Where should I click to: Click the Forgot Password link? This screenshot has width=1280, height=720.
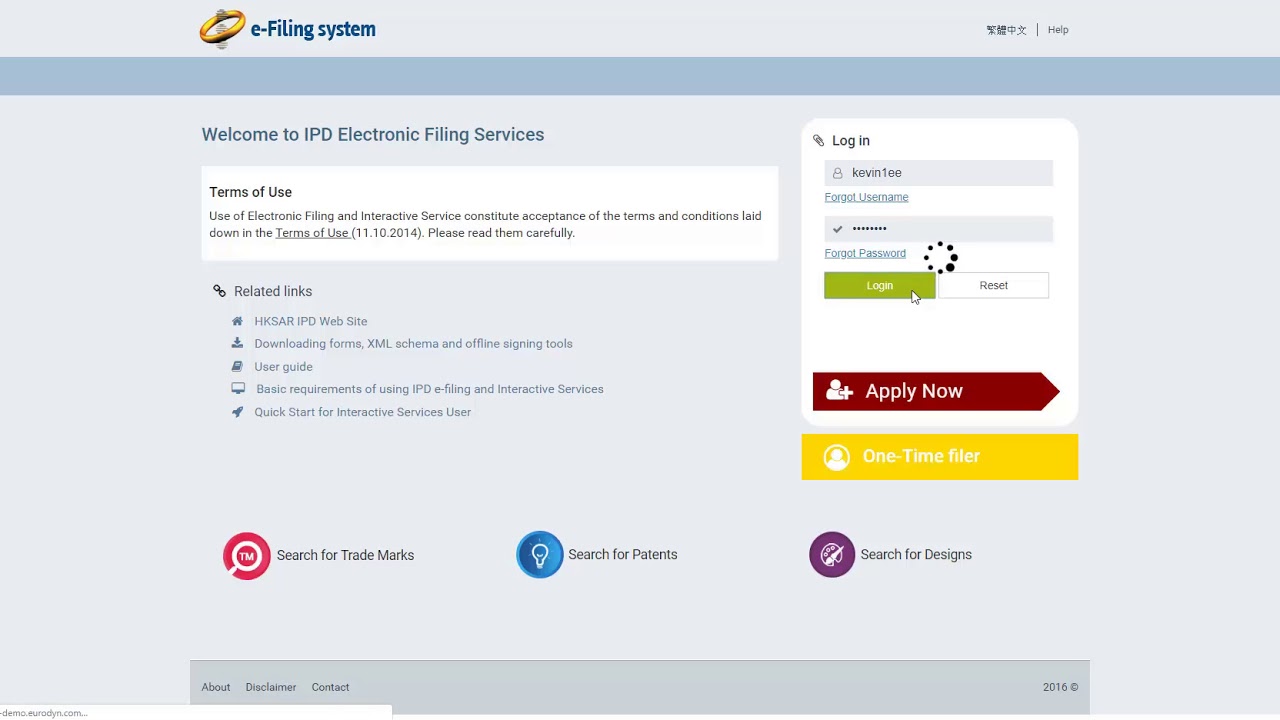coord(865,253)
